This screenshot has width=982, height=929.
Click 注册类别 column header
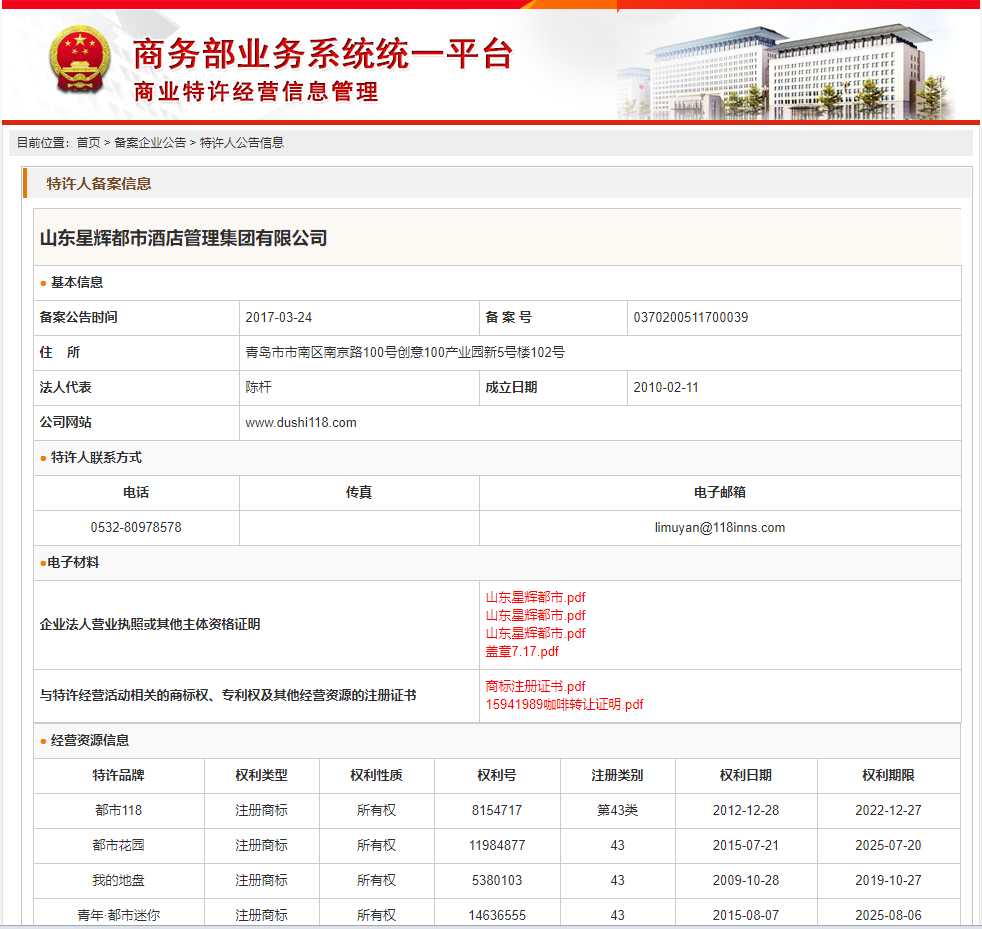click(x=618, y=776)
